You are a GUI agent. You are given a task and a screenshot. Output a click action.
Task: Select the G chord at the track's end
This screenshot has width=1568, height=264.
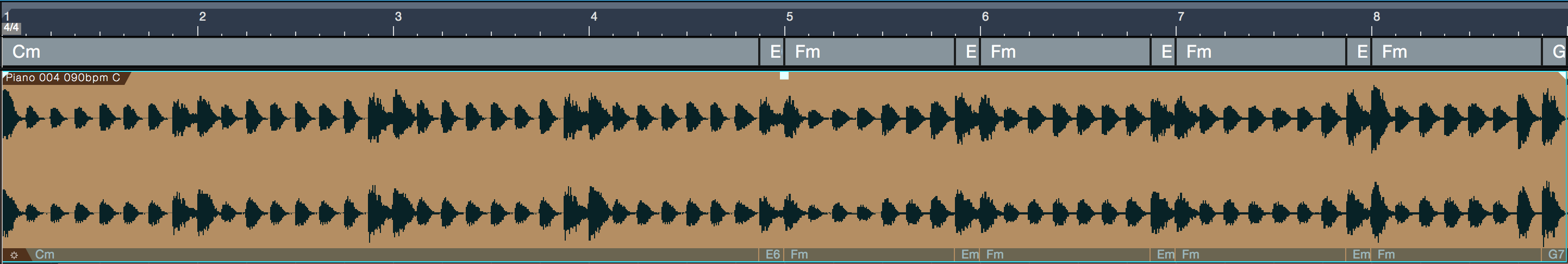1555,52
